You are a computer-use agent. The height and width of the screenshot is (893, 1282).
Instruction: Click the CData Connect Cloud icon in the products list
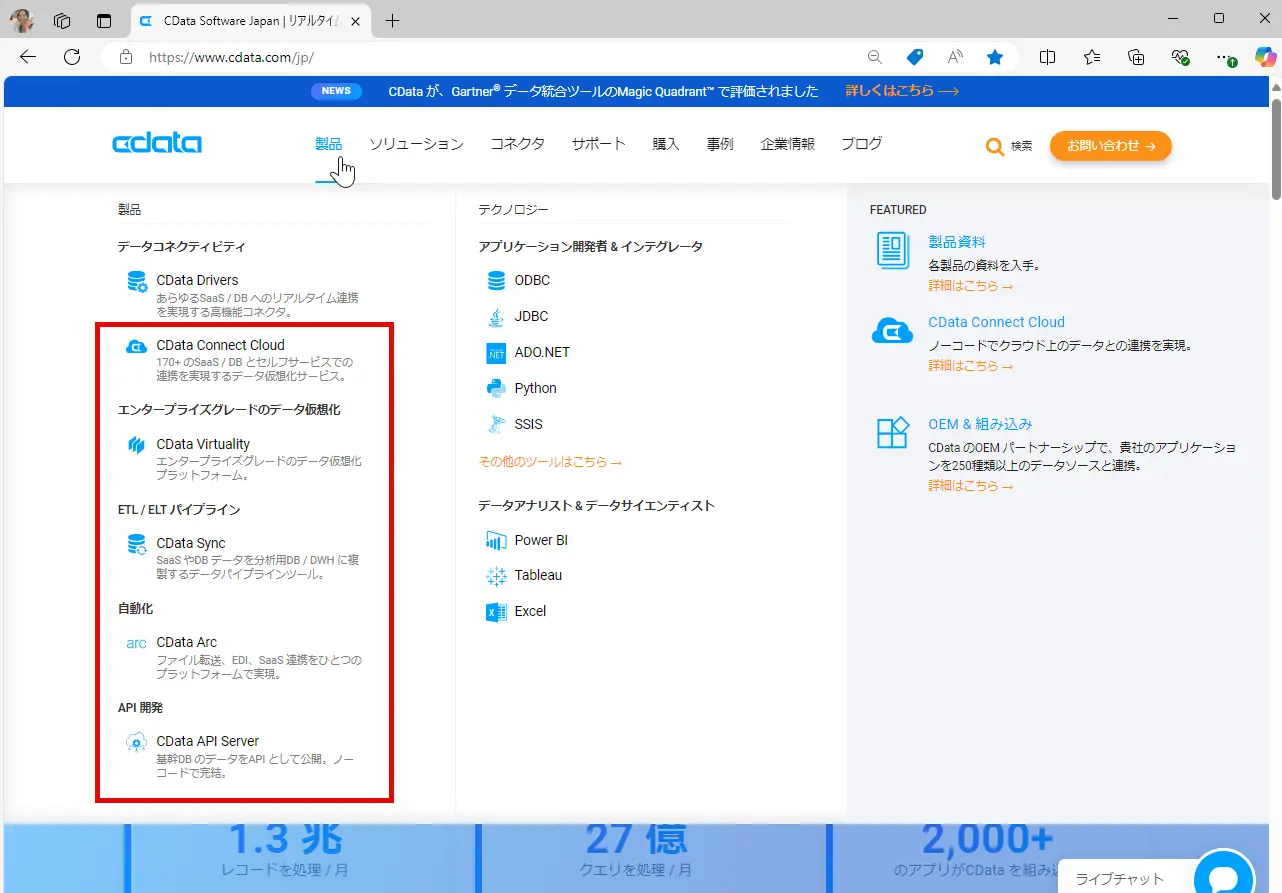pyautogui.click(x=137, y=347)
